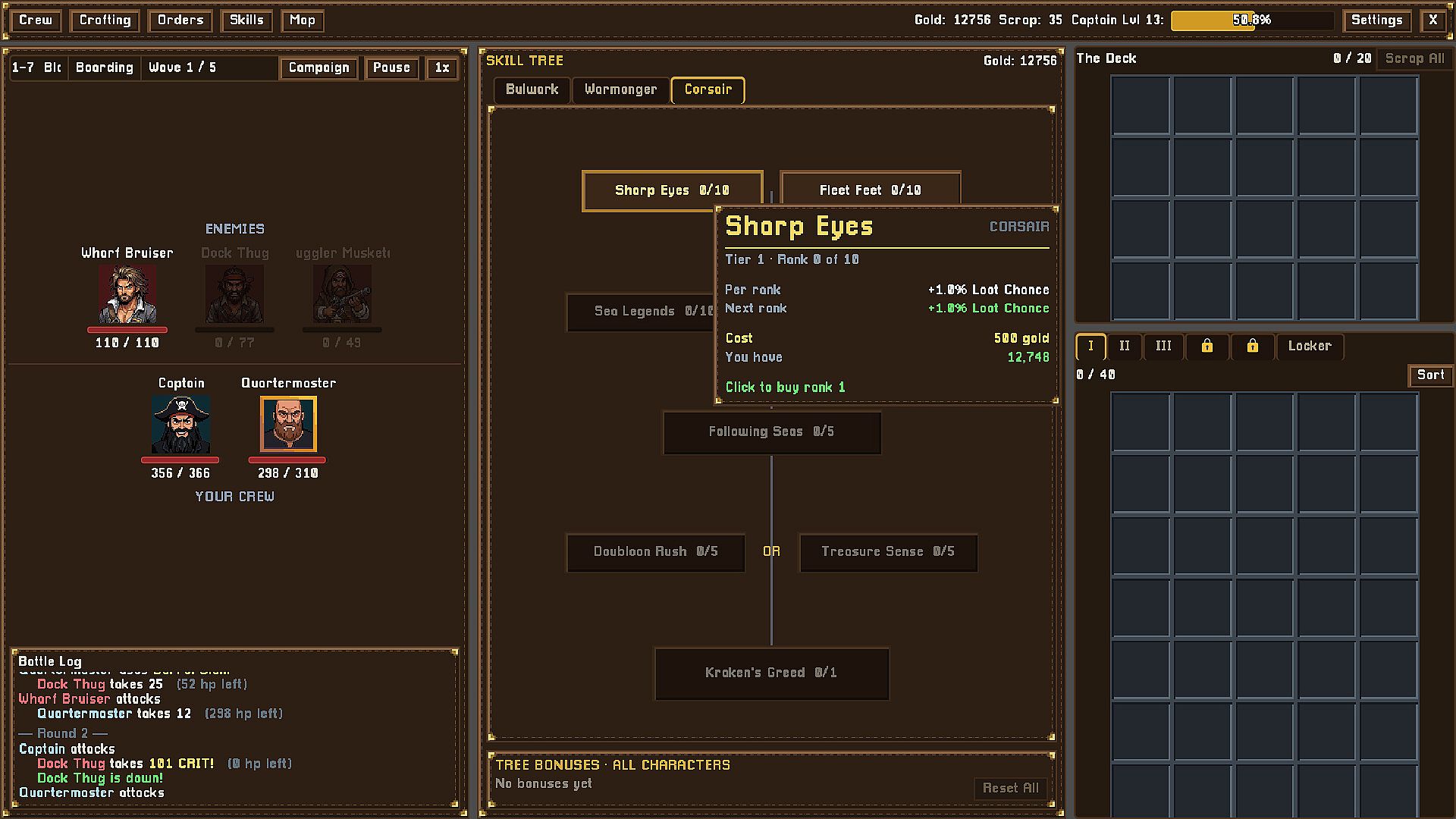The height and width of the screenshot is (819, 1456).
Task: Open Settings
Action: (1376, 20)
